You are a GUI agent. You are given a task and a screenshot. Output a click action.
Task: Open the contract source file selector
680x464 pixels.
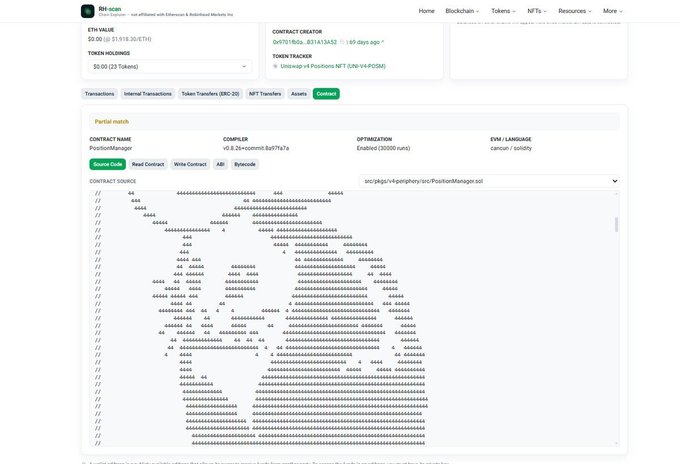(x=489, y=181)
